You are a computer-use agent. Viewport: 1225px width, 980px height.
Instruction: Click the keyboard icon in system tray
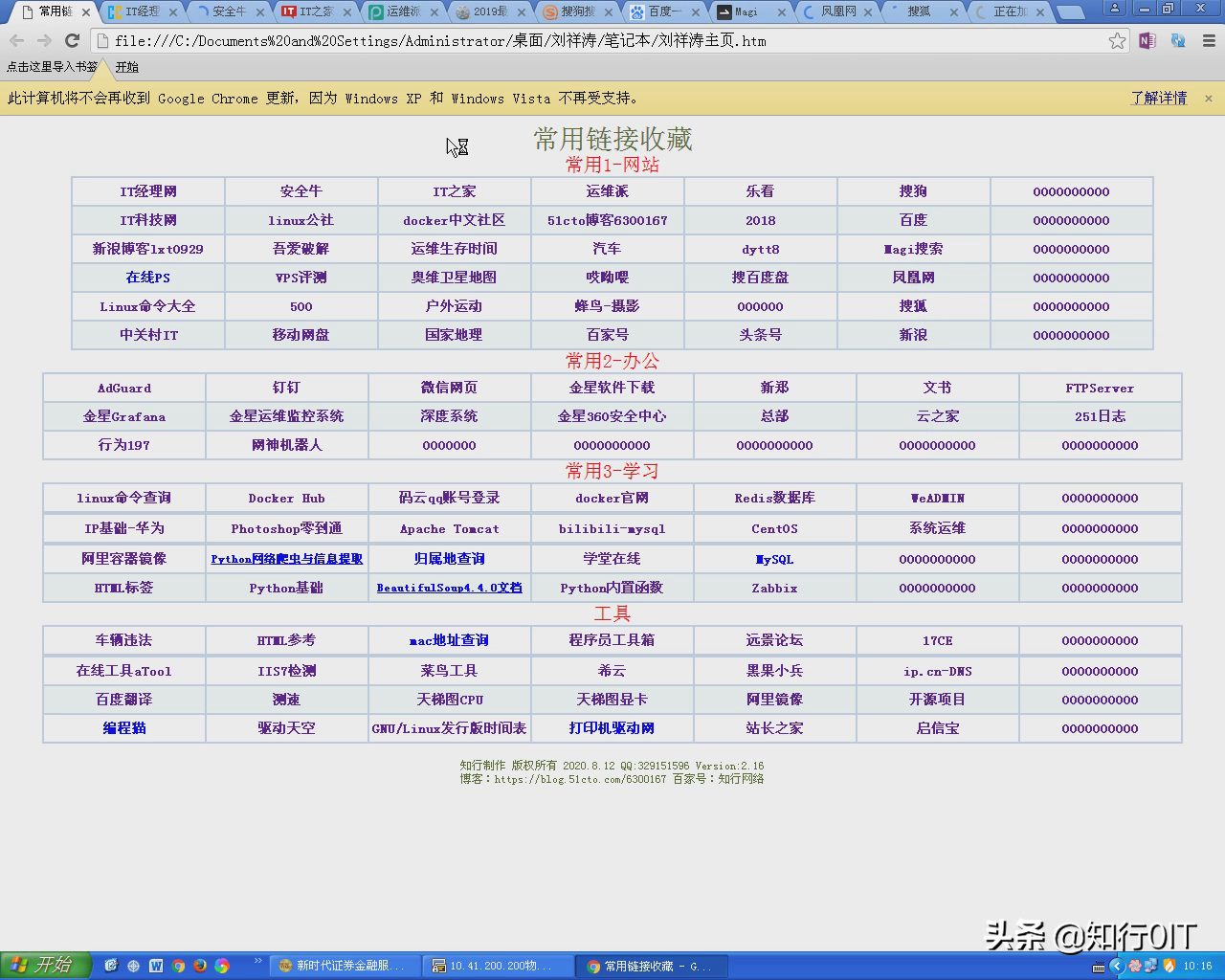click(x=1099, y=967)
